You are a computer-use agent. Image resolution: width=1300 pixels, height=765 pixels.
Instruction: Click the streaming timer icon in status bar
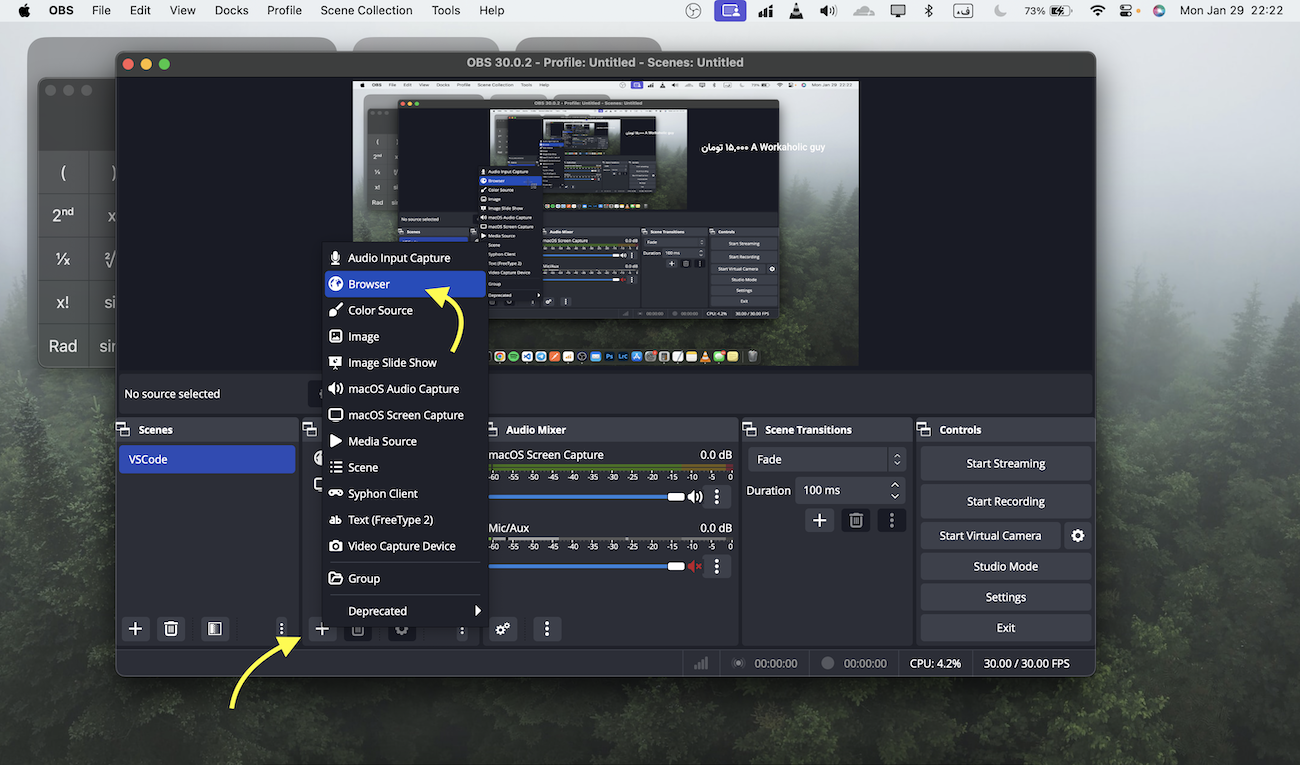tap(738, 663)
